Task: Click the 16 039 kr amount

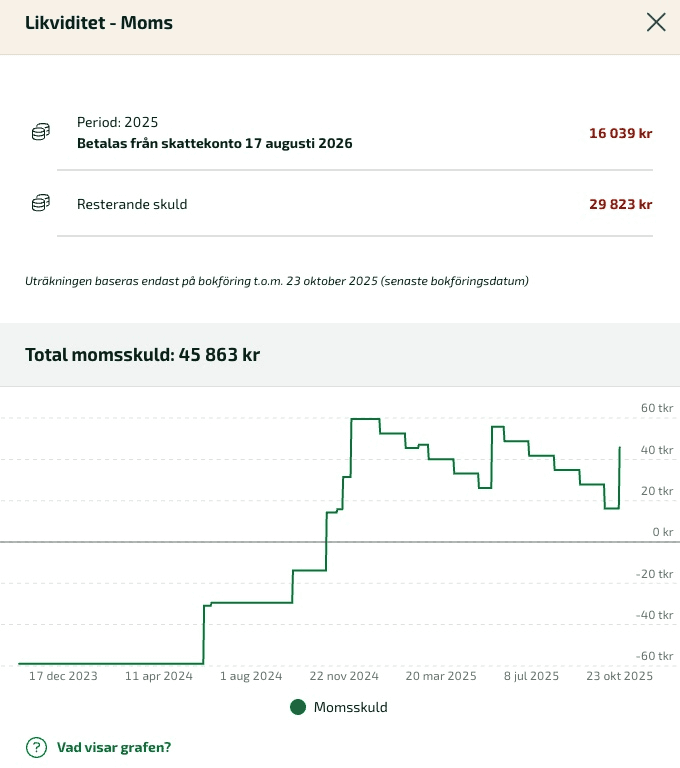Action: tap(620, 133)
